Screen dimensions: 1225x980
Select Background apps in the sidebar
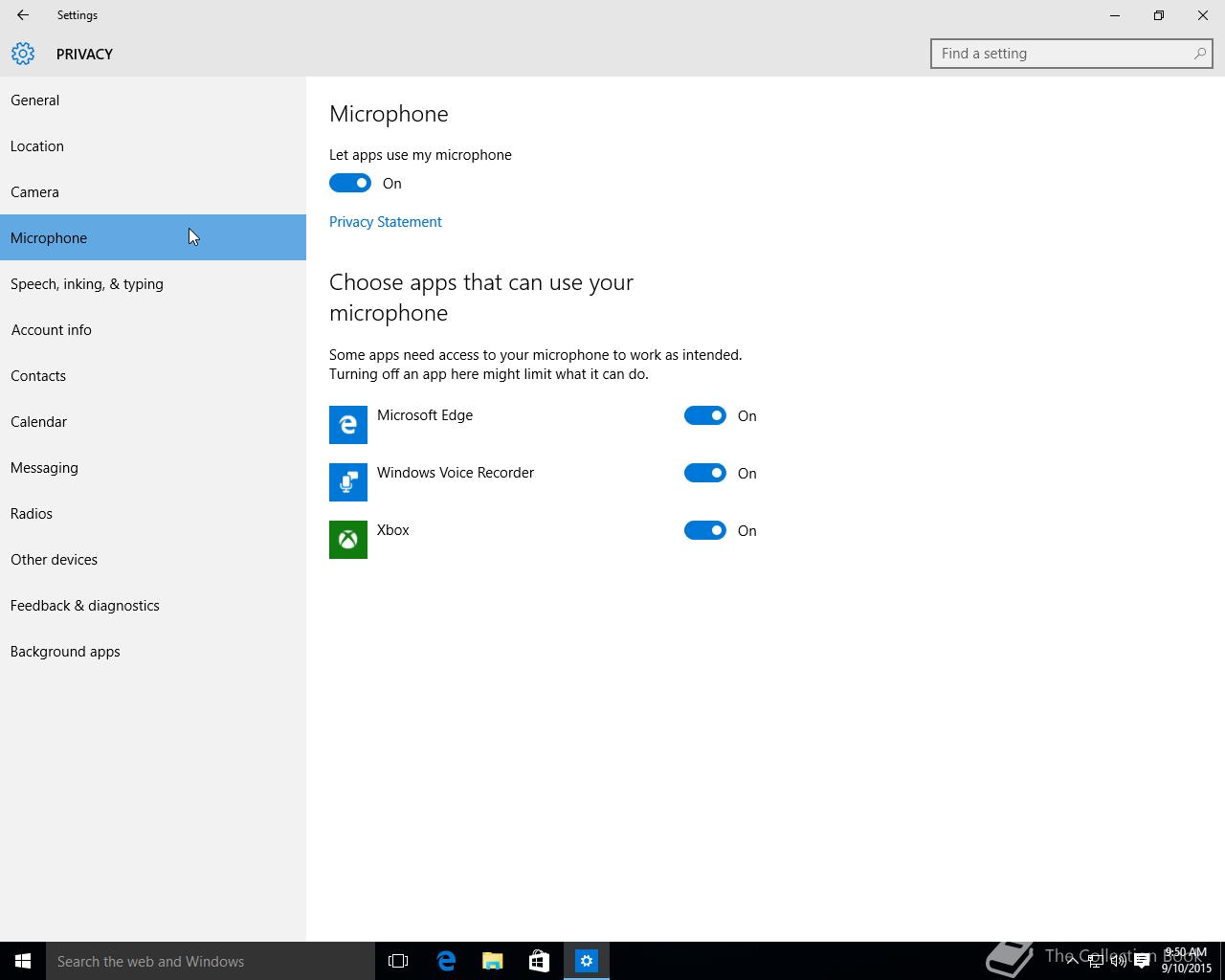153,651
